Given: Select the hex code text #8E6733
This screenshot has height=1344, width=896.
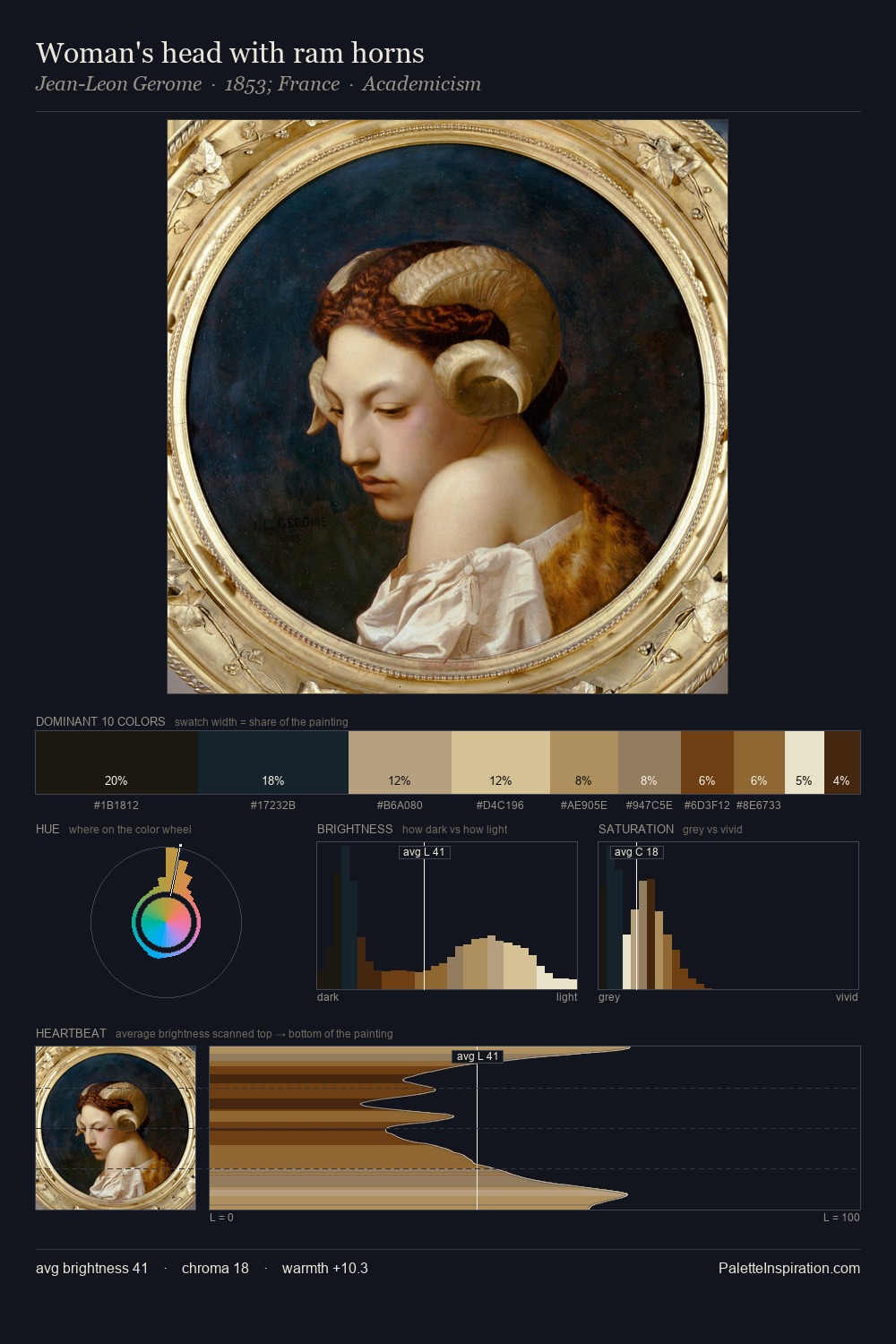Looking at the screenshot, I should [x=758, y=806].
